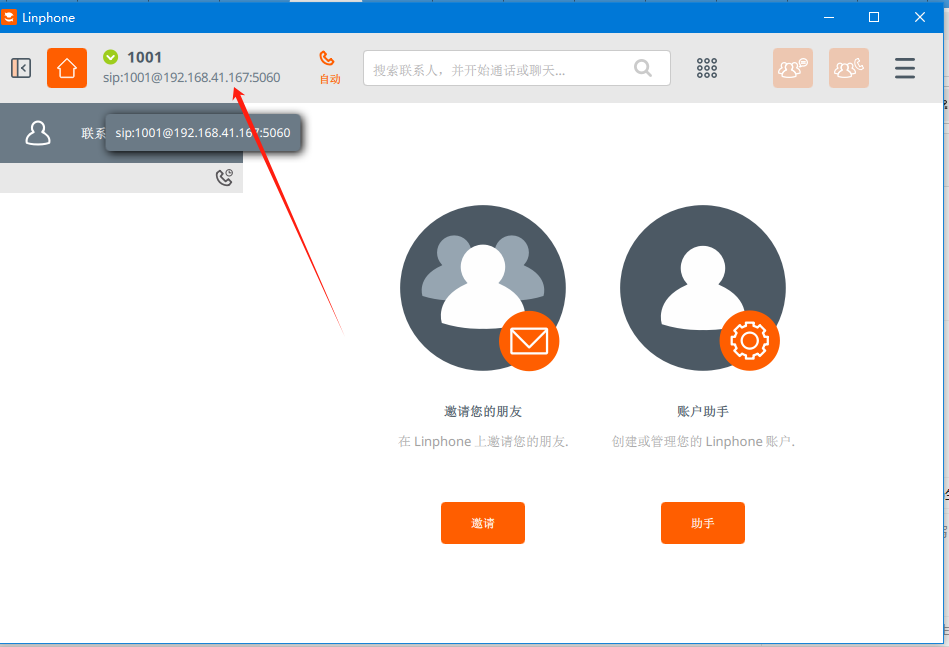Click the account assistant gear illustration

tap(703, 288)
